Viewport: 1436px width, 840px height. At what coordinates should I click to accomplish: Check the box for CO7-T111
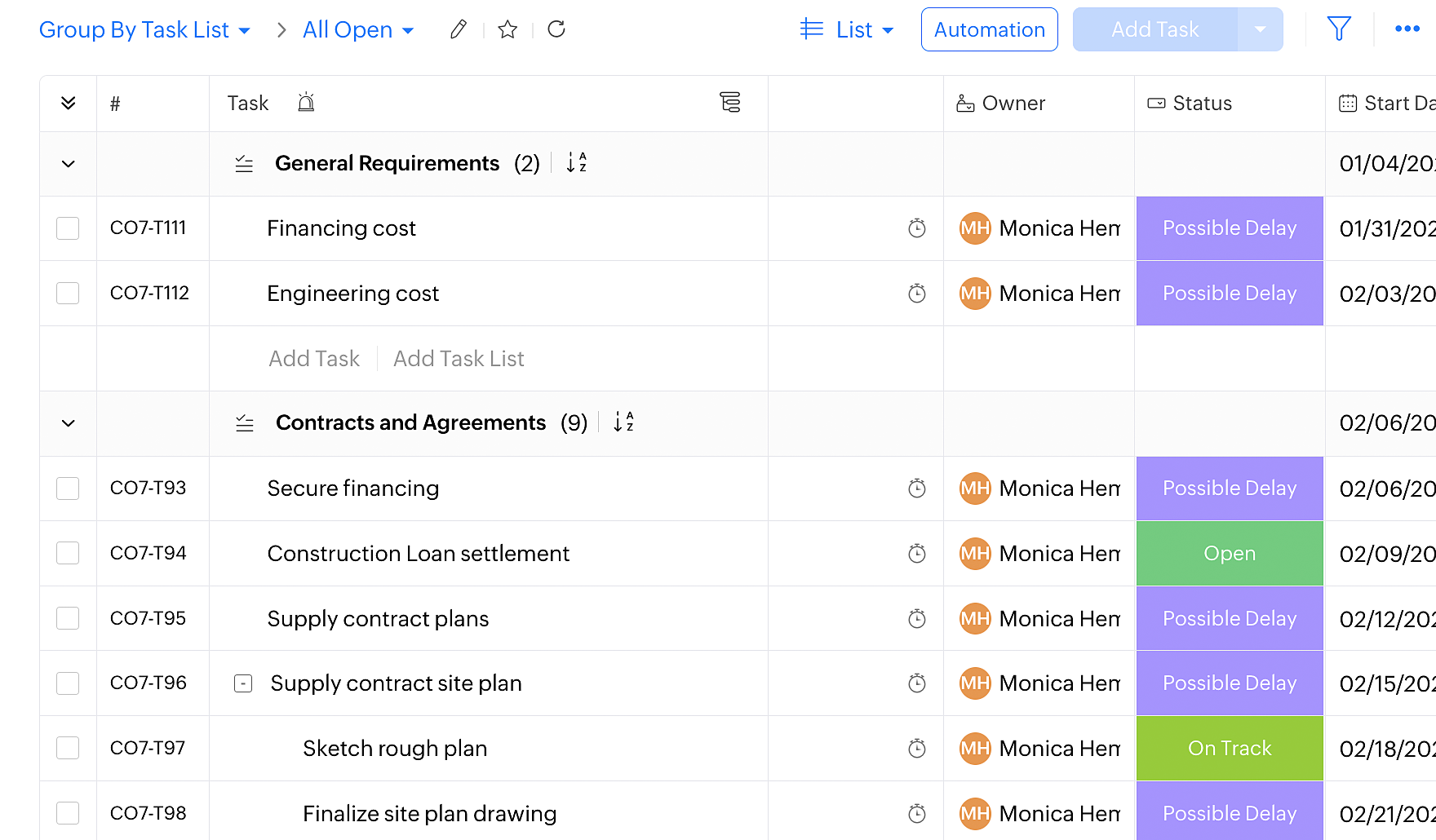pyautogui.click(x=68, y=228)
